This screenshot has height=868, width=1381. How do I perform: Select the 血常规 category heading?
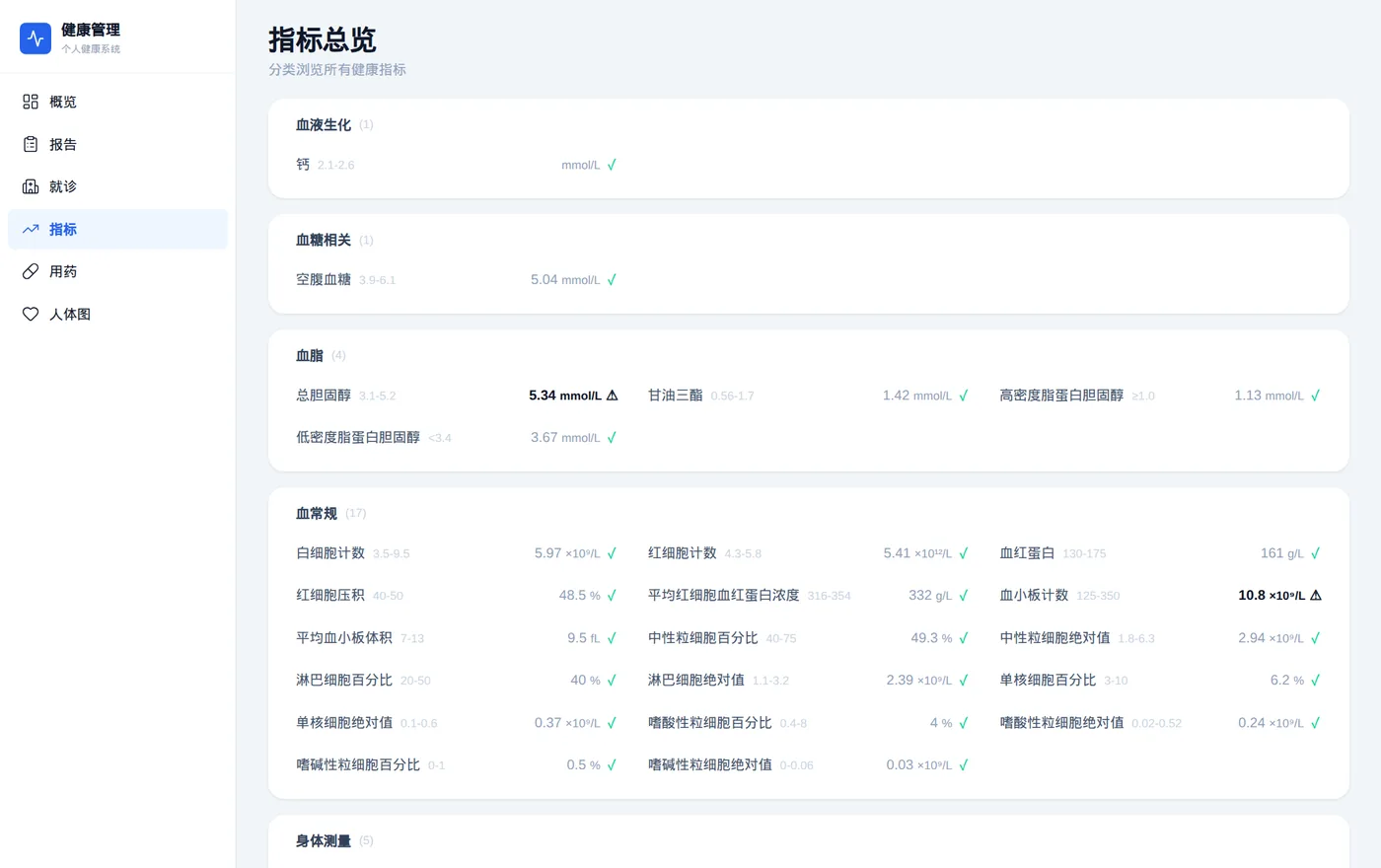tap(317, 514)
